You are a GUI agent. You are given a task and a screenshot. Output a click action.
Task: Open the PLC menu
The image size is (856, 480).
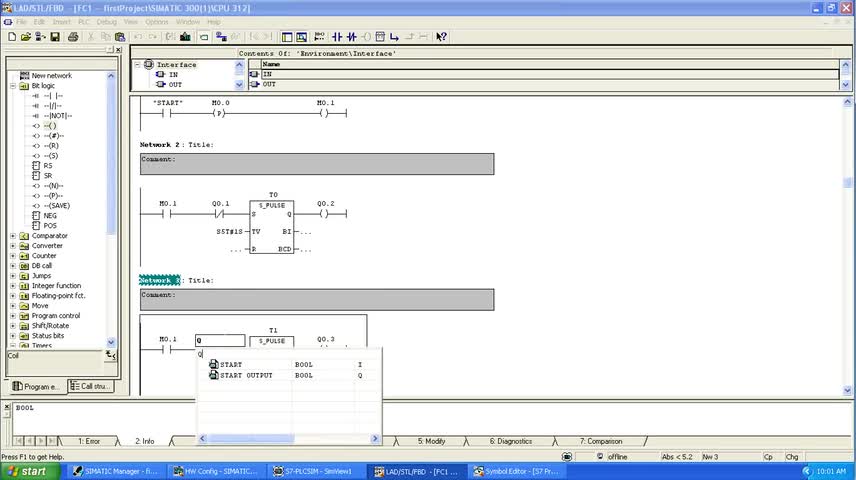pos(84,22)
